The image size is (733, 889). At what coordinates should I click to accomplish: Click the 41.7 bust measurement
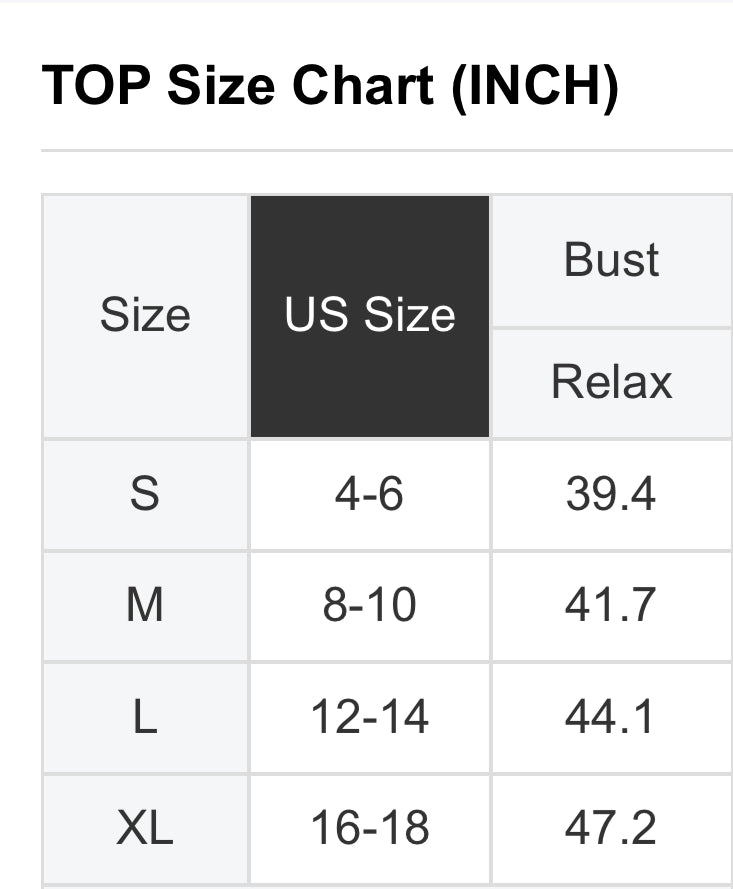pos(611,606)
